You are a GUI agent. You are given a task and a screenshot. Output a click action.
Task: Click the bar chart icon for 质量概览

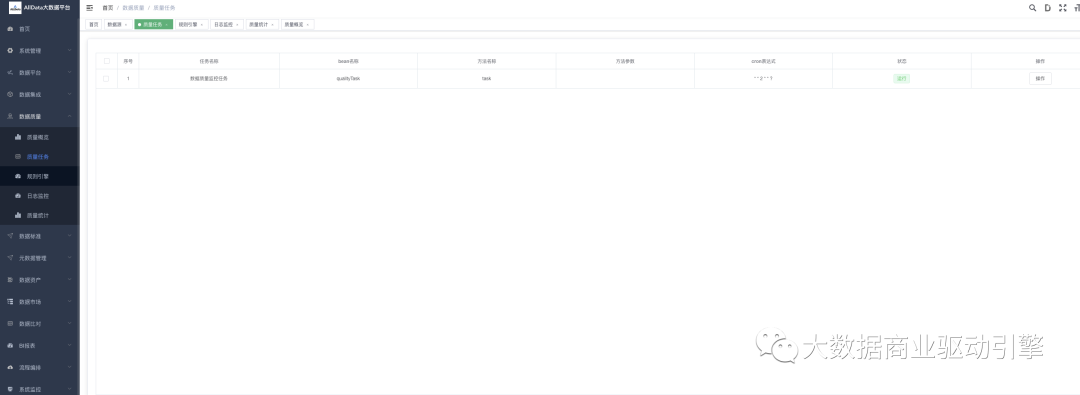tap(18, 137)
